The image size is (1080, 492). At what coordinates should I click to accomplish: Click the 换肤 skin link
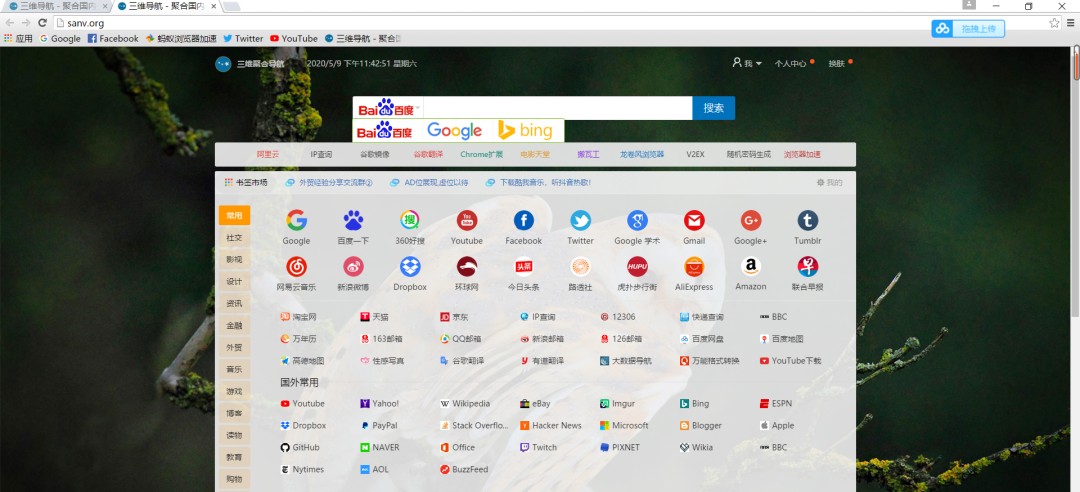pos(836,63)
